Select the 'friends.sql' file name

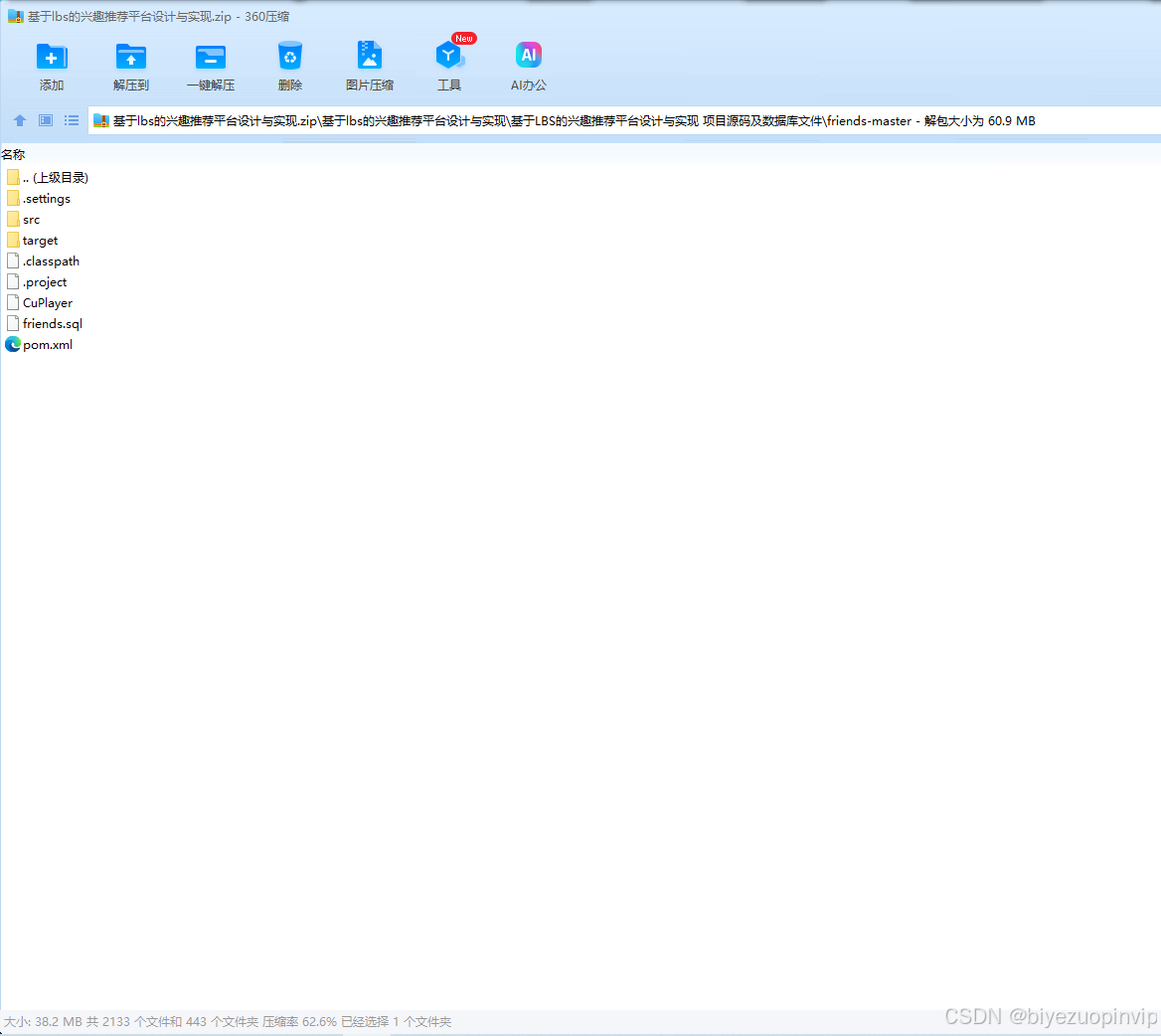53,323
